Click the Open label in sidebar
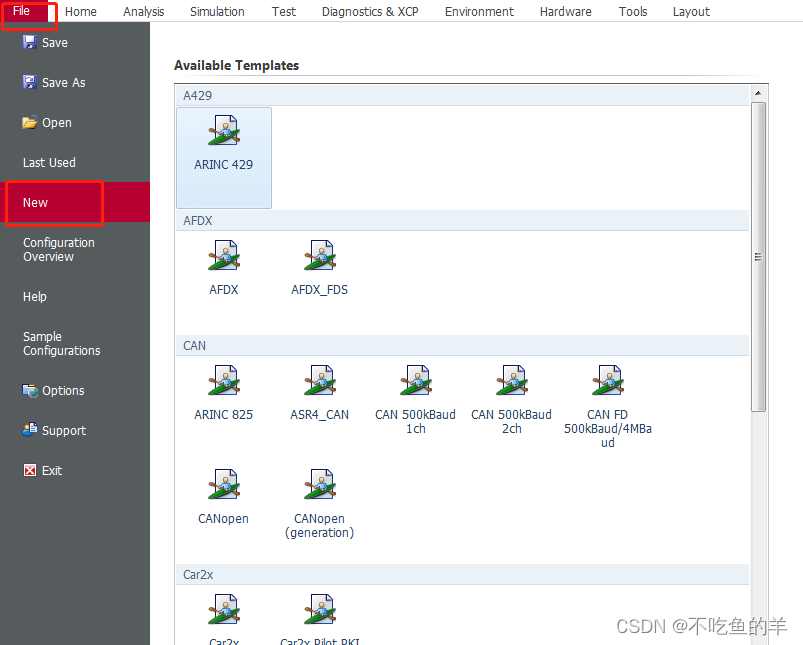The width and height of the screenshot is (803, 645). (x=57, y=122)
